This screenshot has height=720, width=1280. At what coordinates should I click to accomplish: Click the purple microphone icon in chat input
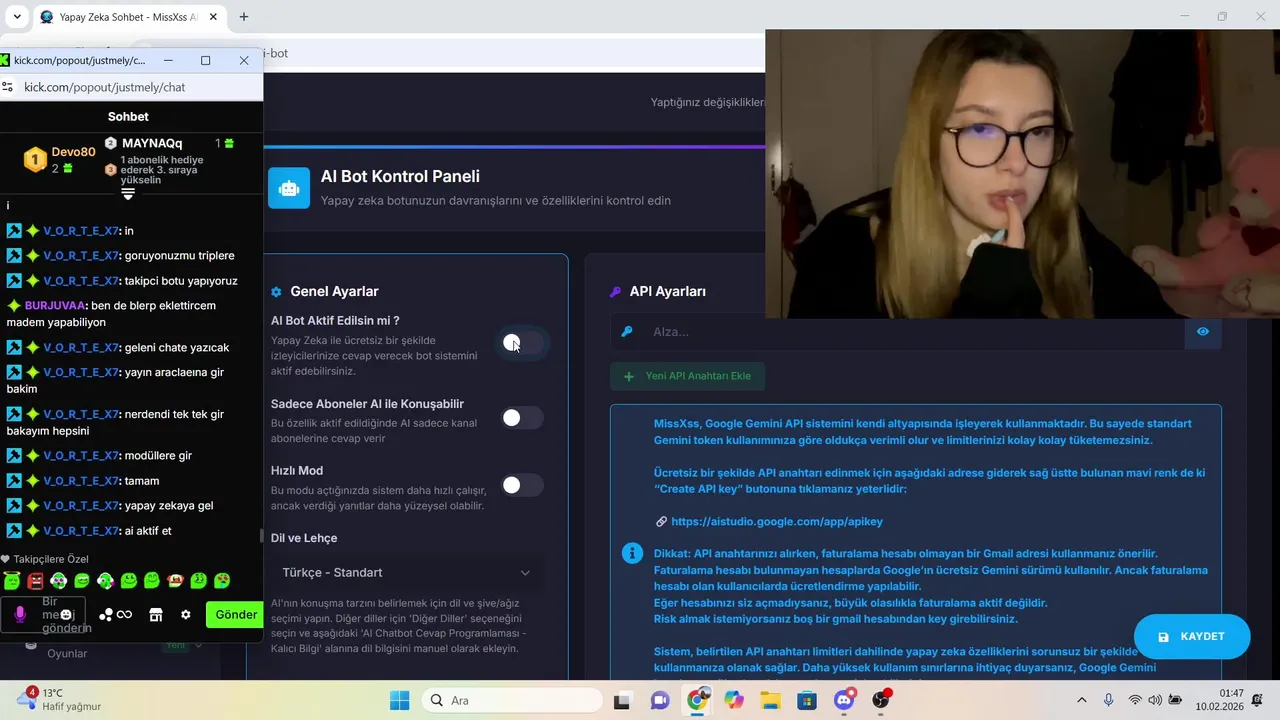20,614
